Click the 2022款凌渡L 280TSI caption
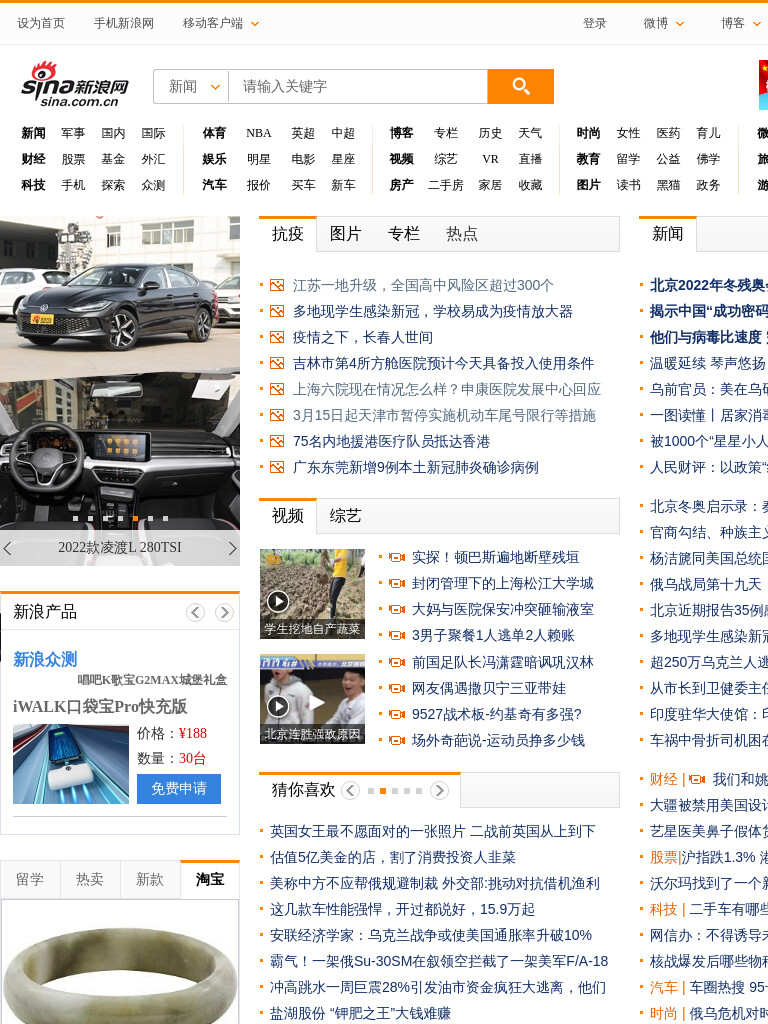This screenshot has width=768, height=1024. (120, 548)
